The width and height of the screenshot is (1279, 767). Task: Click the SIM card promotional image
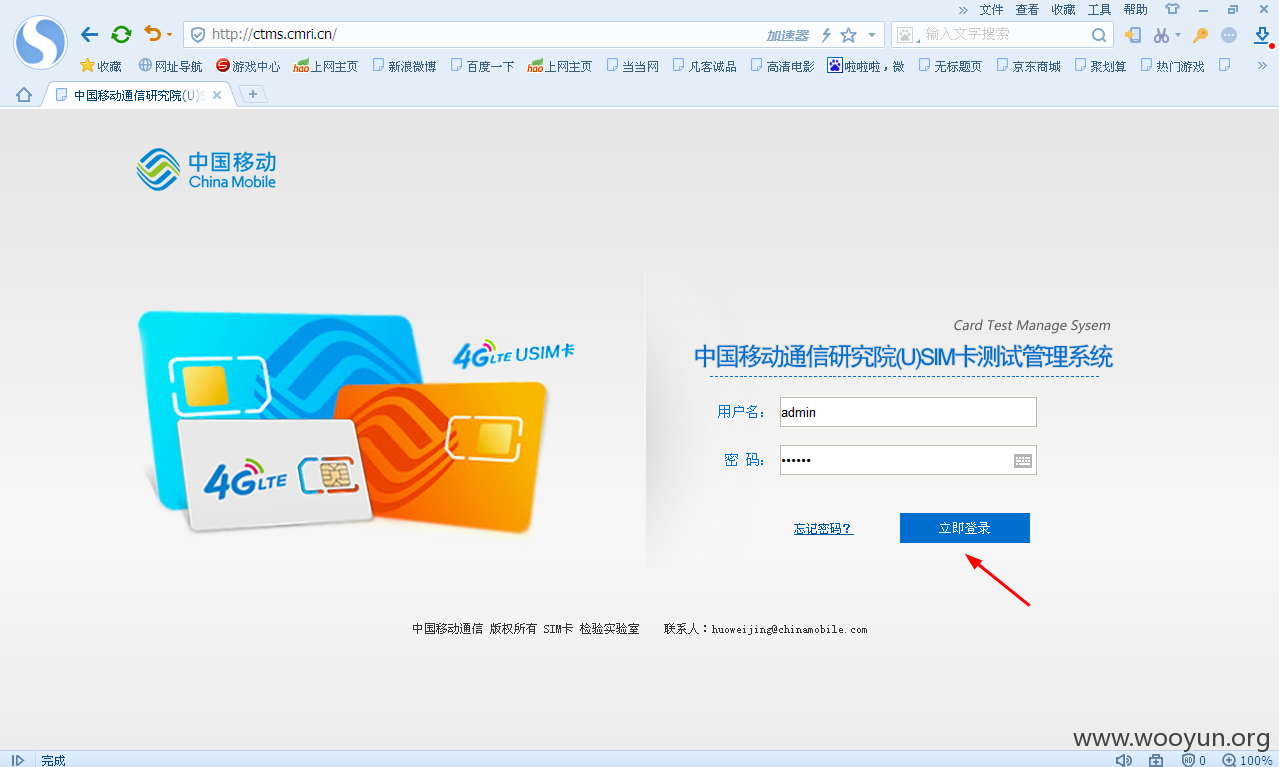[x=356, y=422]
